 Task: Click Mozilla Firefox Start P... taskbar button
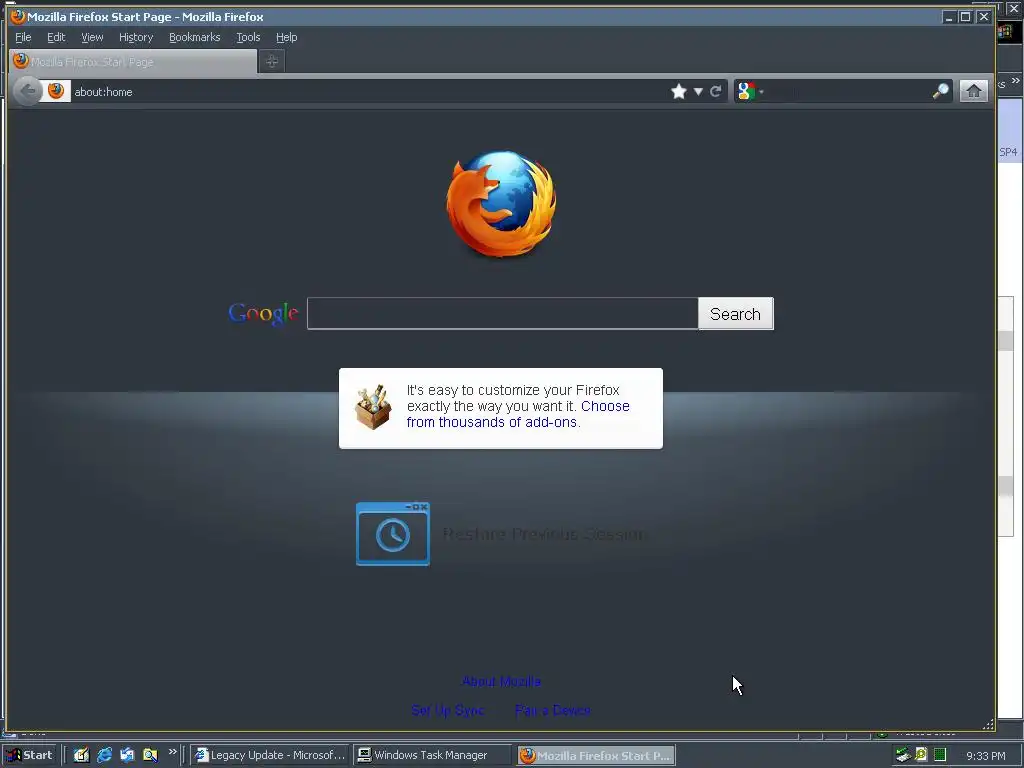[x=596, y=755]
